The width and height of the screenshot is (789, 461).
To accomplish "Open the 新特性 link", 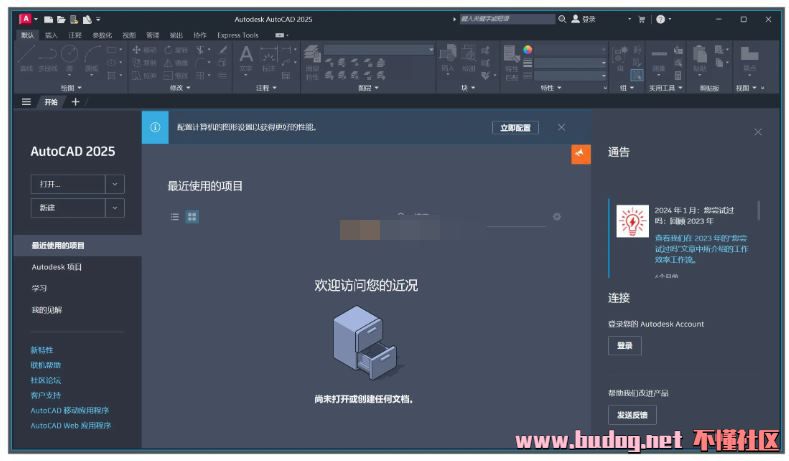I will tap(42, 350).
